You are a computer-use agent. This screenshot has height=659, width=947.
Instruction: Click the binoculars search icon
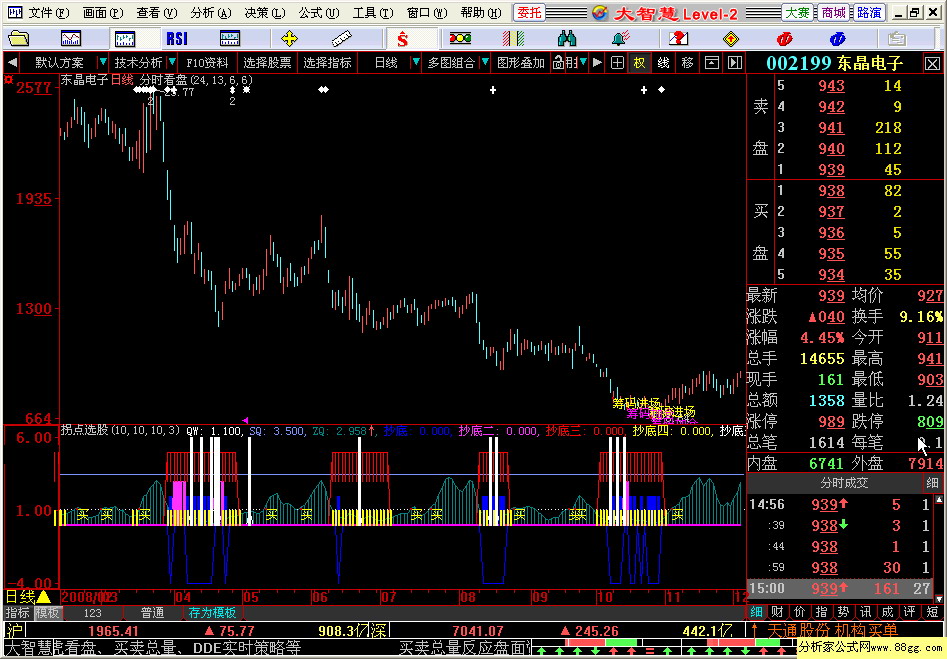[x=567, y=39]
